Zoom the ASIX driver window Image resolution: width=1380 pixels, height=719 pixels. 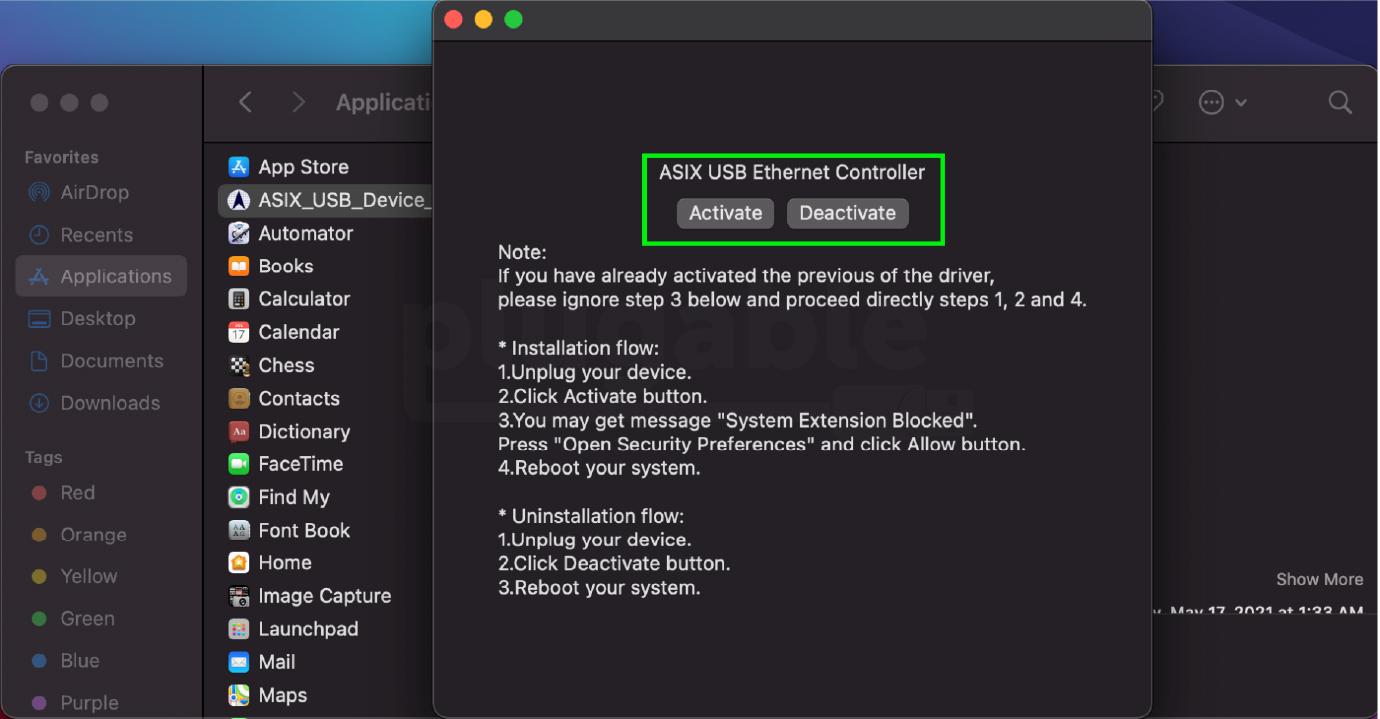click(x=514, y=19)
